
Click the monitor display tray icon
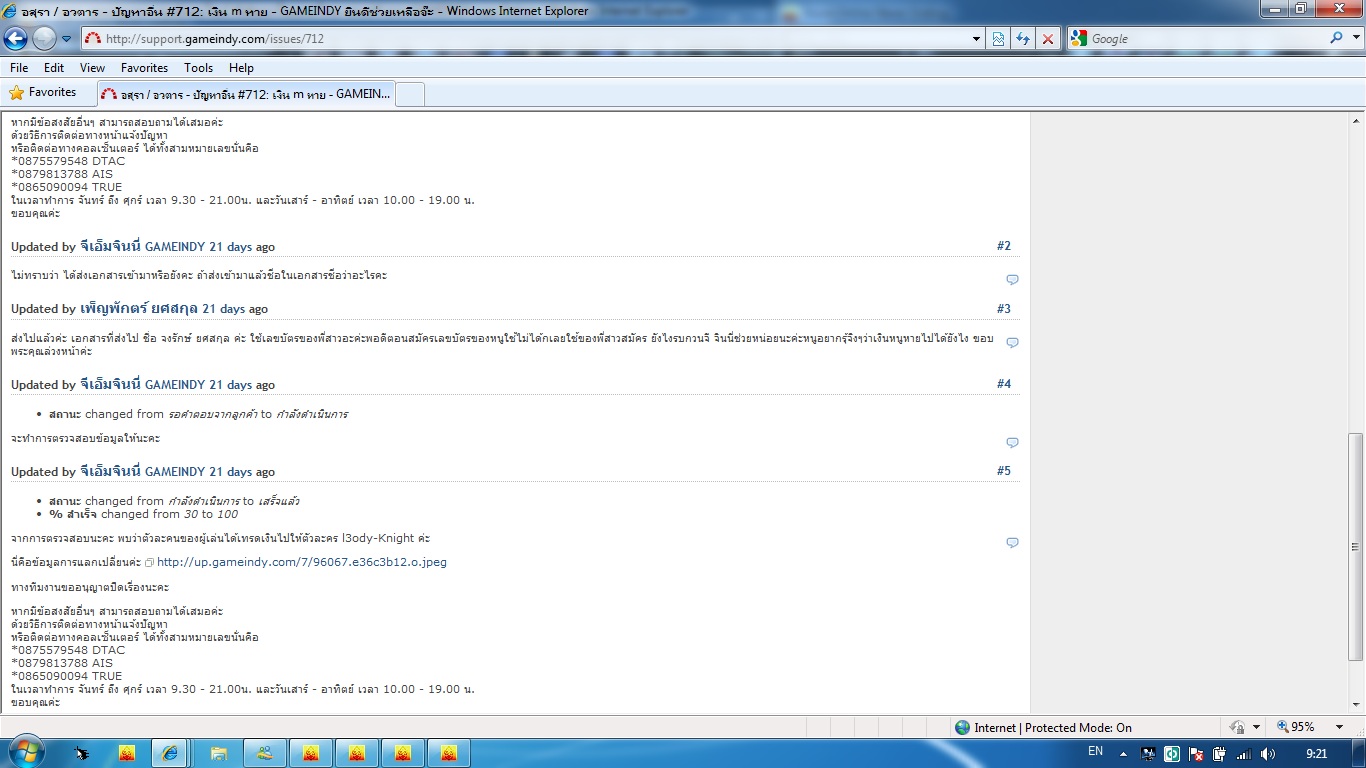1148,753
